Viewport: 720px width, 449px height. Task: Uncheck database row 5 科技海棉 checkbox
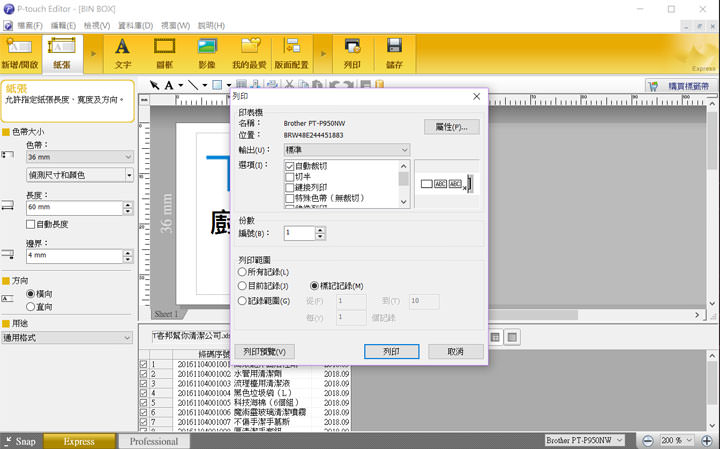click(143, 403)
